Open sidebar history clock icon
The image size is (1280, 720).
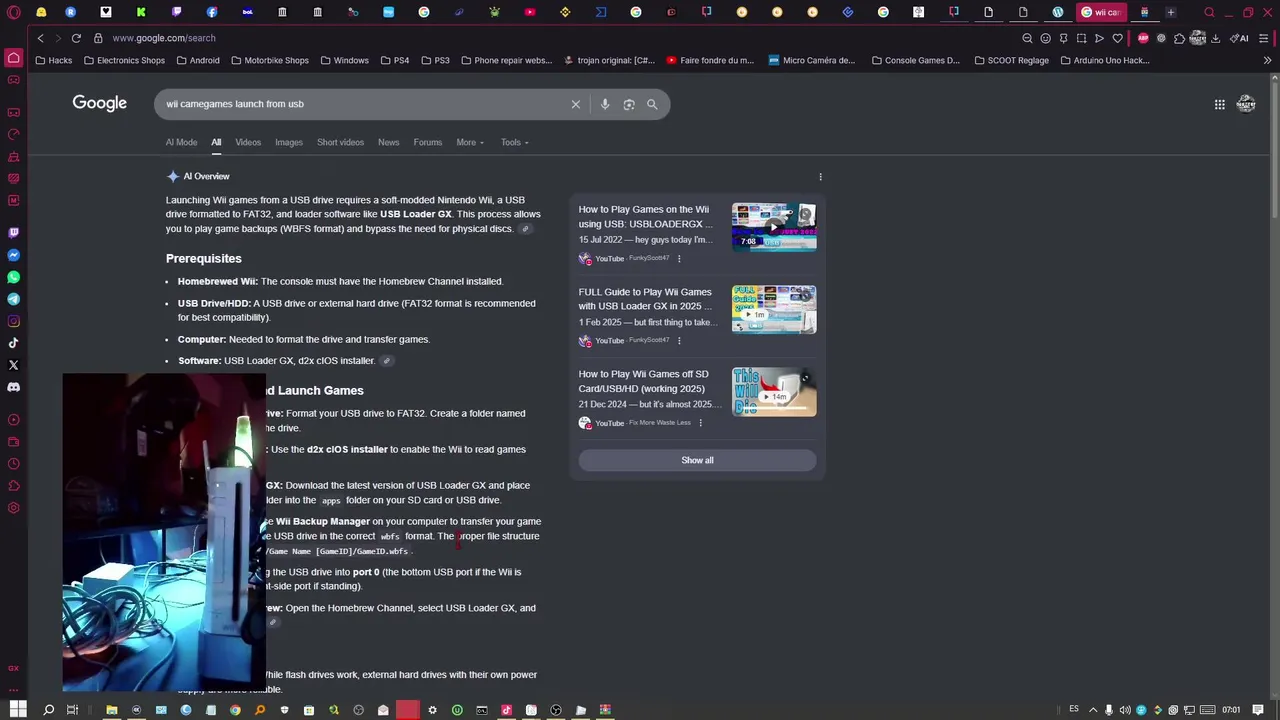tap(13, 464)
